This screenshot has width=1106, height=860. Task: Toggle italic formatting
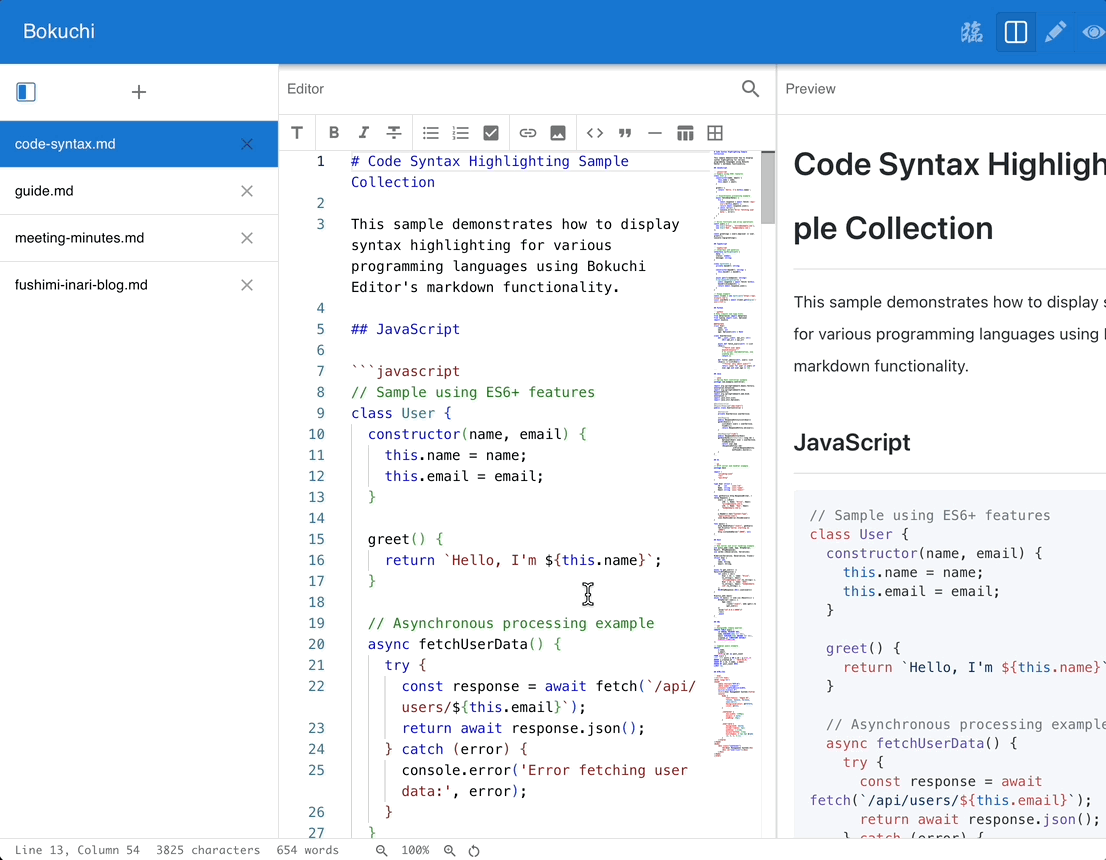click(x=364, y=133)
